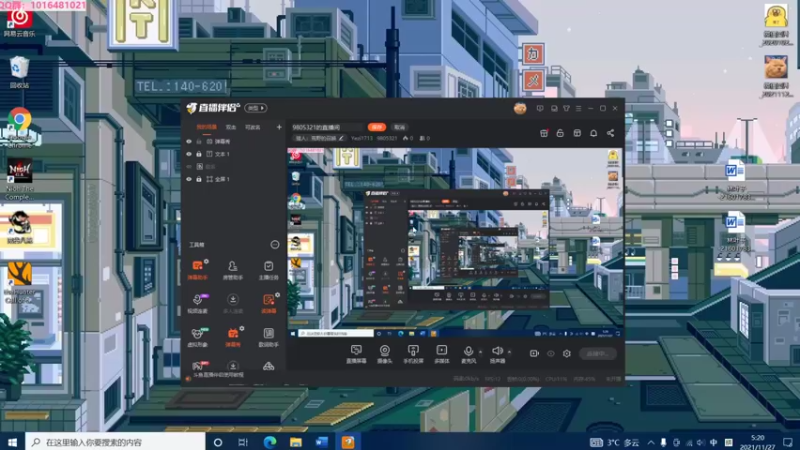800x450 pixels.
Task: Toggle the preview eye in bottom bar
Action: pyautogui.click(x=551, y=353)
